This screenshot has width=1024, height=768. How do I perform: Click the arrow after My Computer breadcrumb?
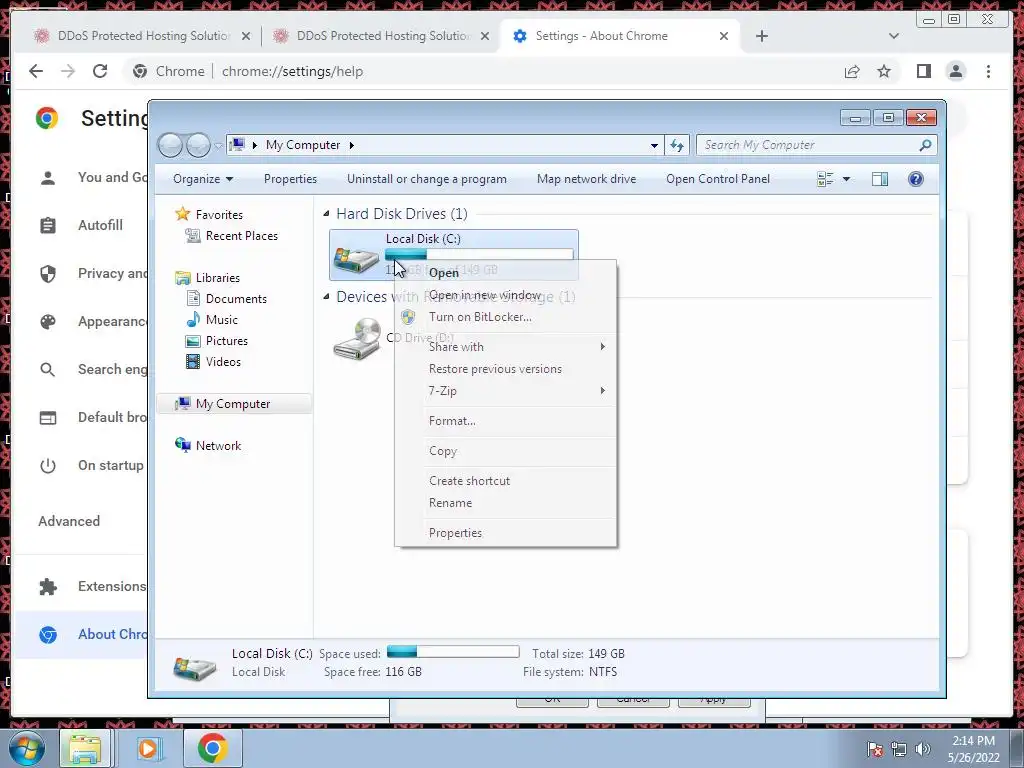351,145
